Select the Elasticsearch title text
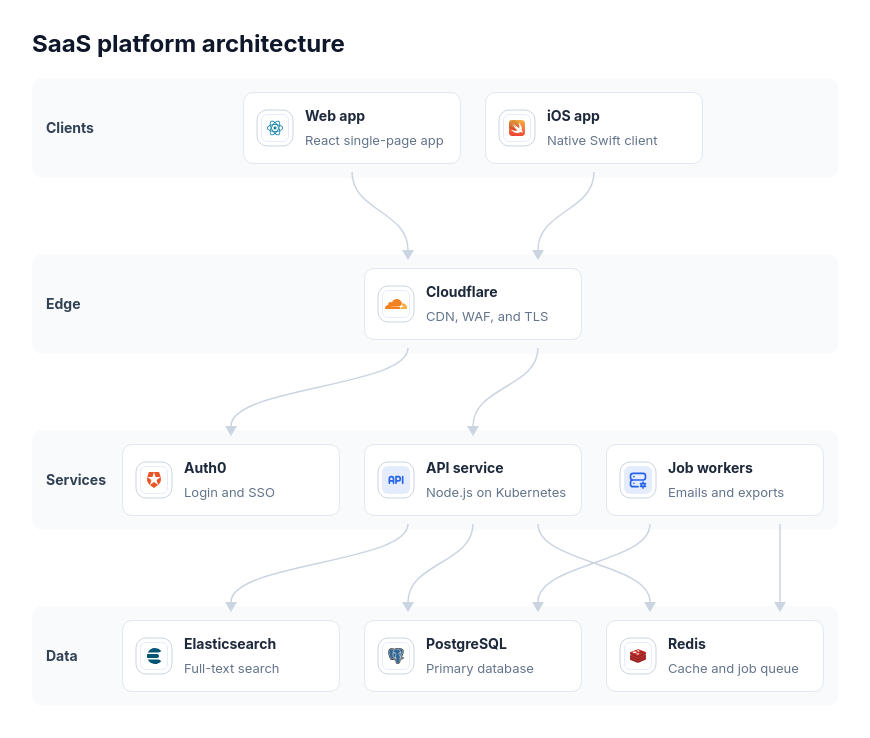This screenshot has width=870, height=738. coord(230,644)
